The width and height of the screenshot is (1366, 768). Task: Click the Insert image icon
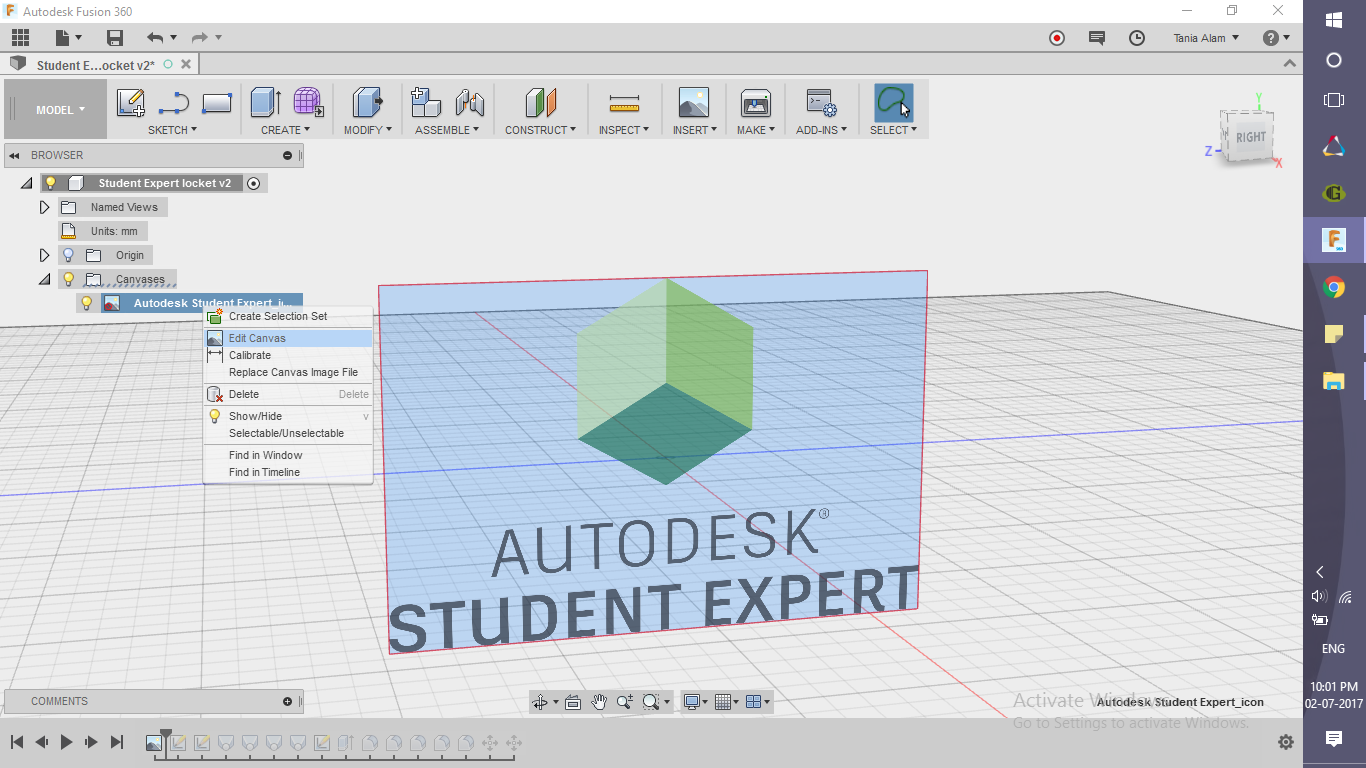pos(694,102)
